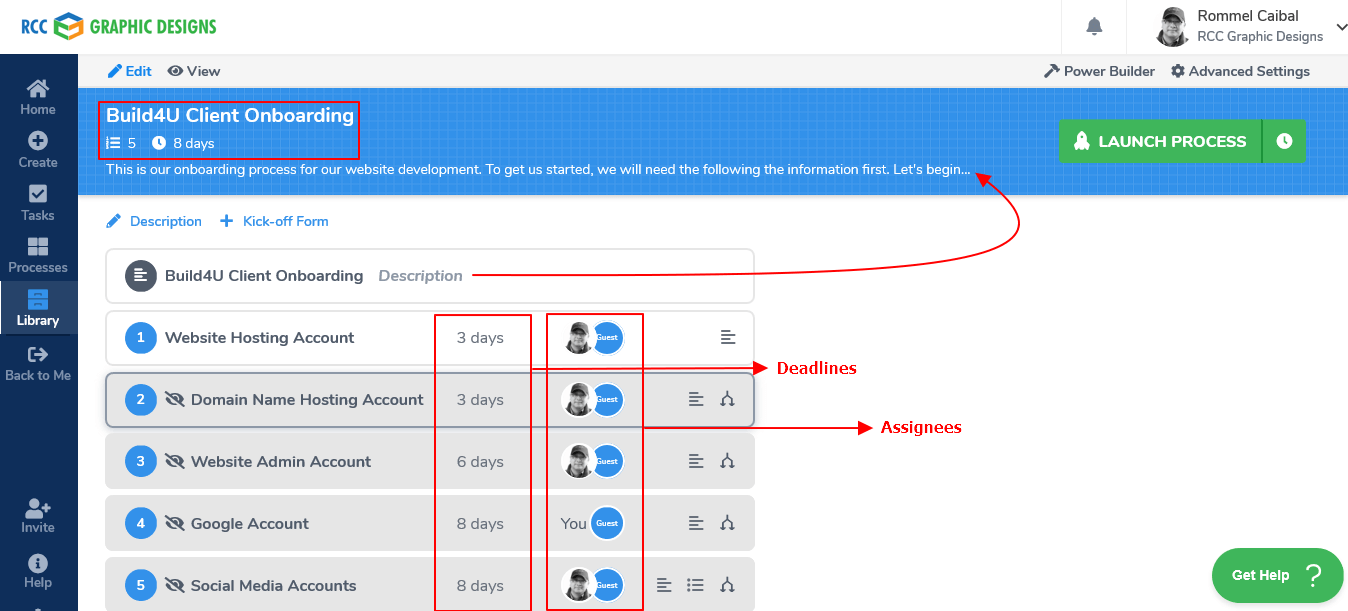Viewport: 1348px width, 611px height.
Task: Toggle hidden eye on Domain Name Hosting Account
Action: 175,400
